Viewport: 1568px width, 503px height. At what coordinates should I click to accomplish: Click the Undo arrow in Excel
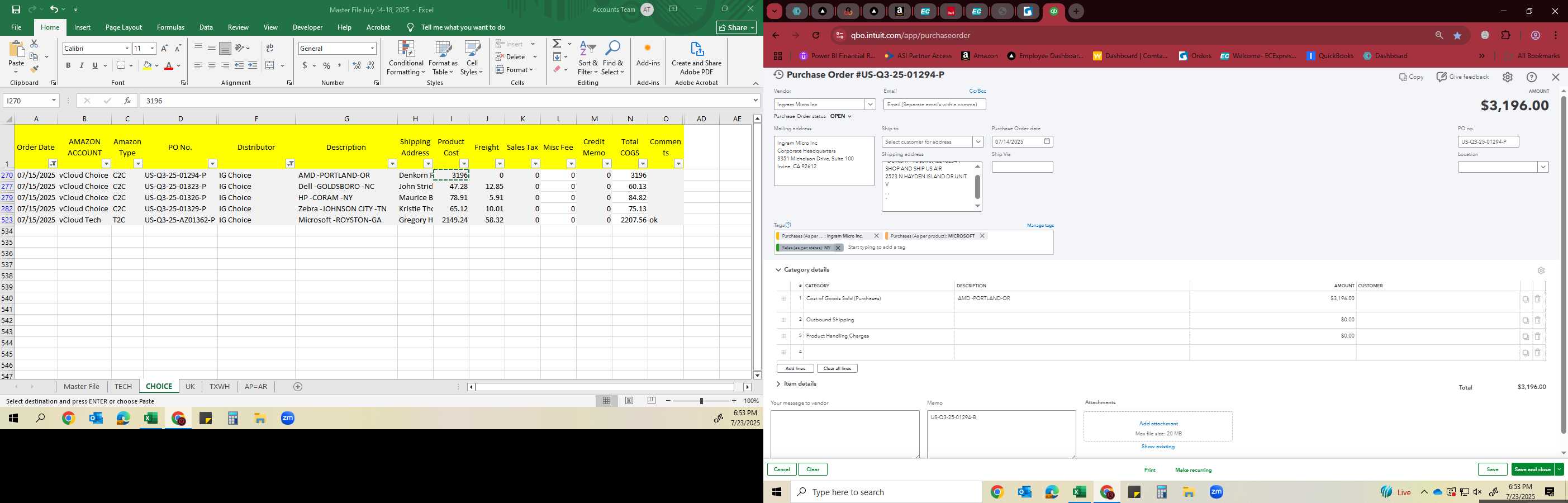pos(54,10)
